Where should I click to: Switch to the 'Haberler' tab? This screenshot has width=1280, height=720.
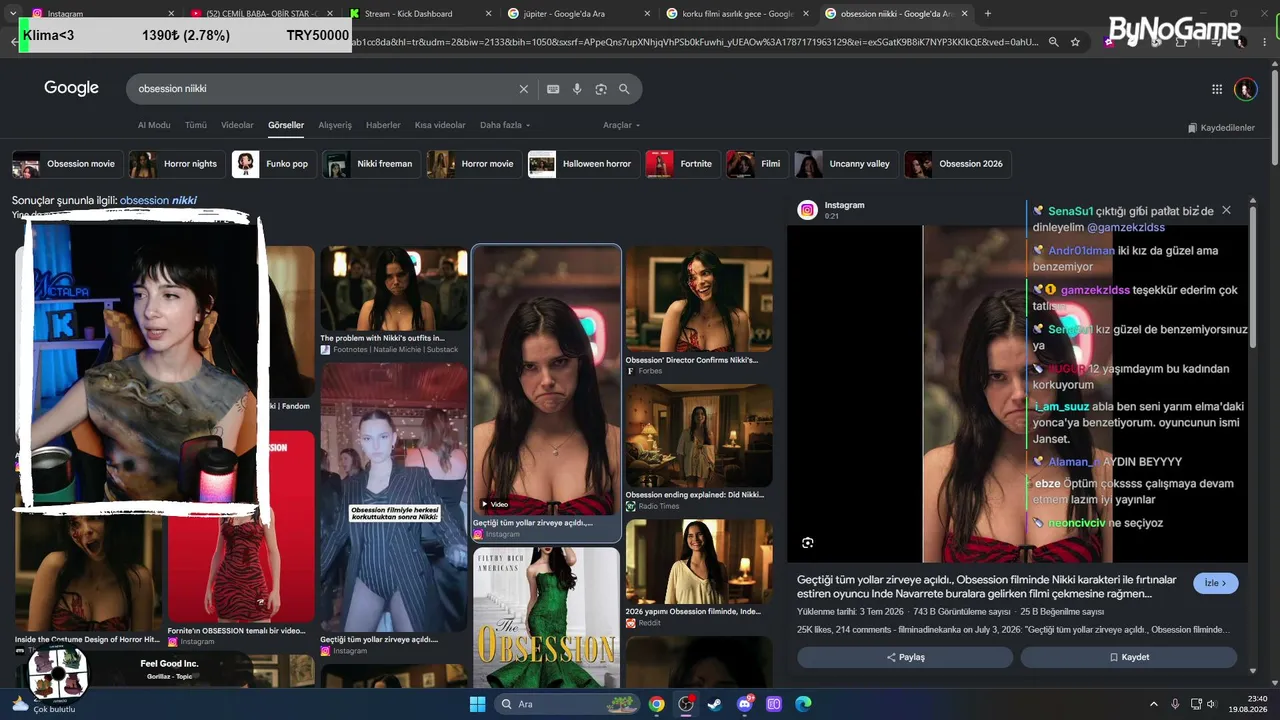[x=383, y=125]
